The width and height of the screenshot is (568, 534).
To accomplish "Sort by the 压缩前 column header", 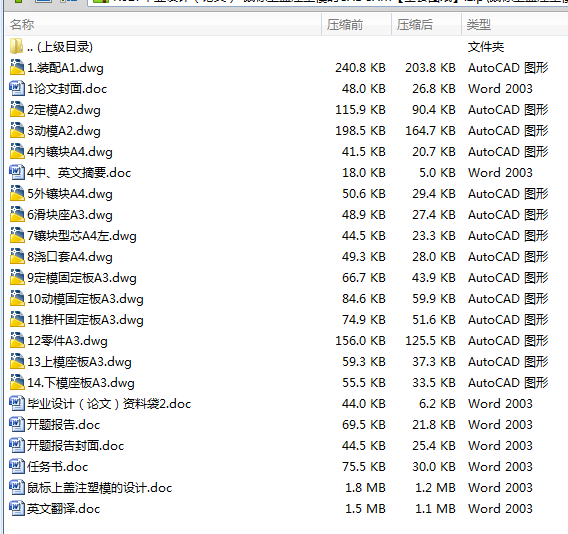I will pyautogui.click(x=356, y=24).
